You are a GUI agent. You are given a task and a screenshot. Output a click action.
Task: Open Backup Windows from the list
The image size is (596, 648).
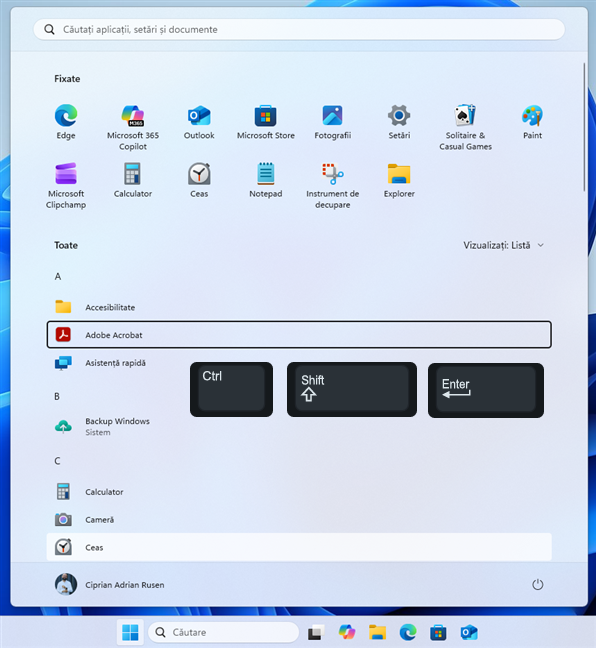299,426
